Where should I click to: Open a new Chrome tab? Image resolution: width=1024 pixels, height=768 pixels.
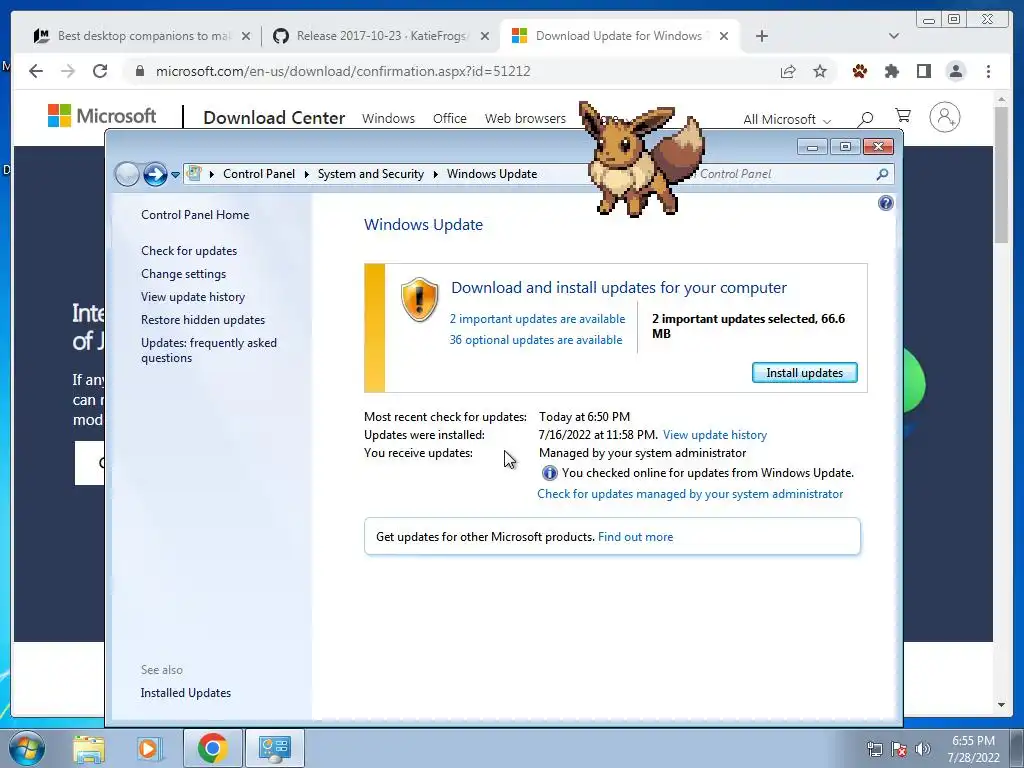point(761,36)
